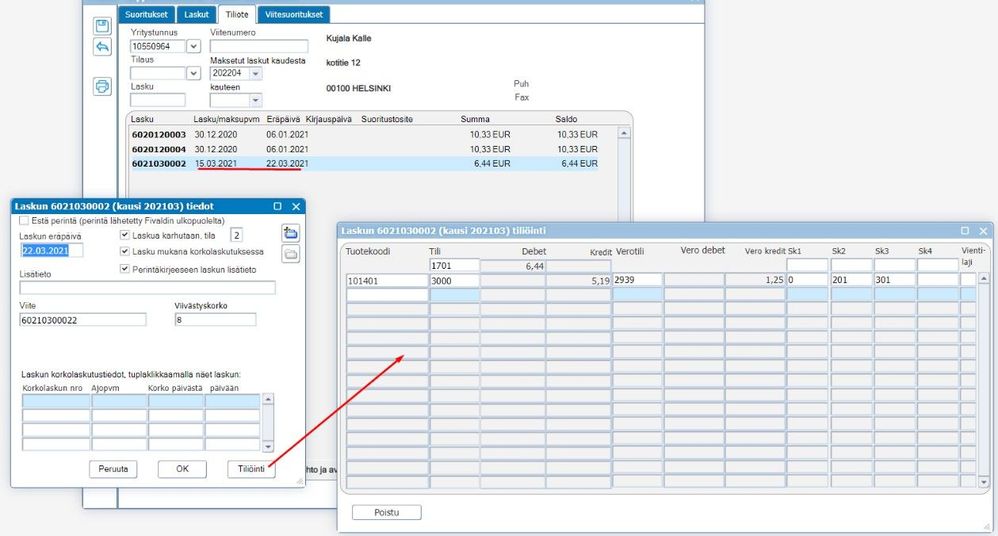Click lower greyed folder icon in tiedot dialog

click(290, 254)
